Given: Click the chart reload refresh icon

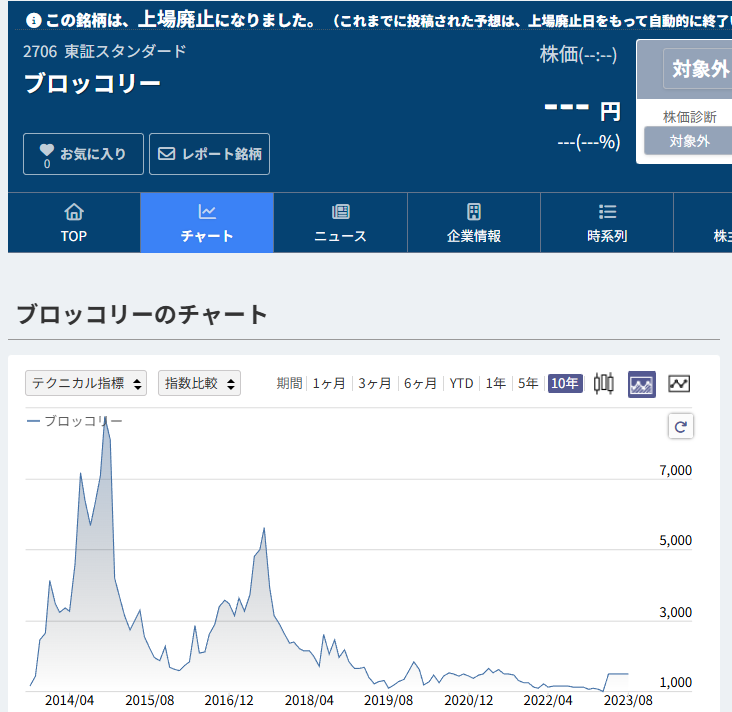Looking at the screenshot, I should pyautogui.click(x=680, y=427).
